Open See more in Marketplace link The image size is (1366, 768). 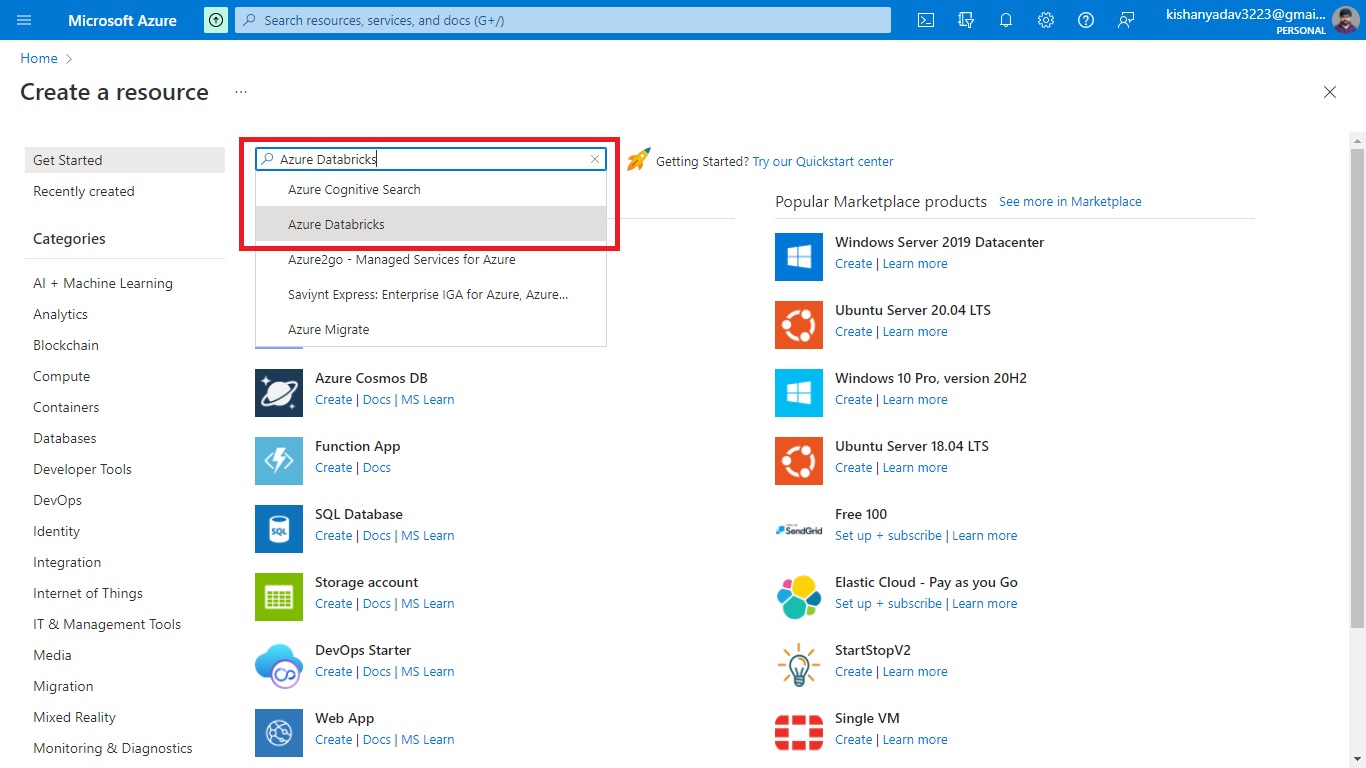(x=1070, y=201)
